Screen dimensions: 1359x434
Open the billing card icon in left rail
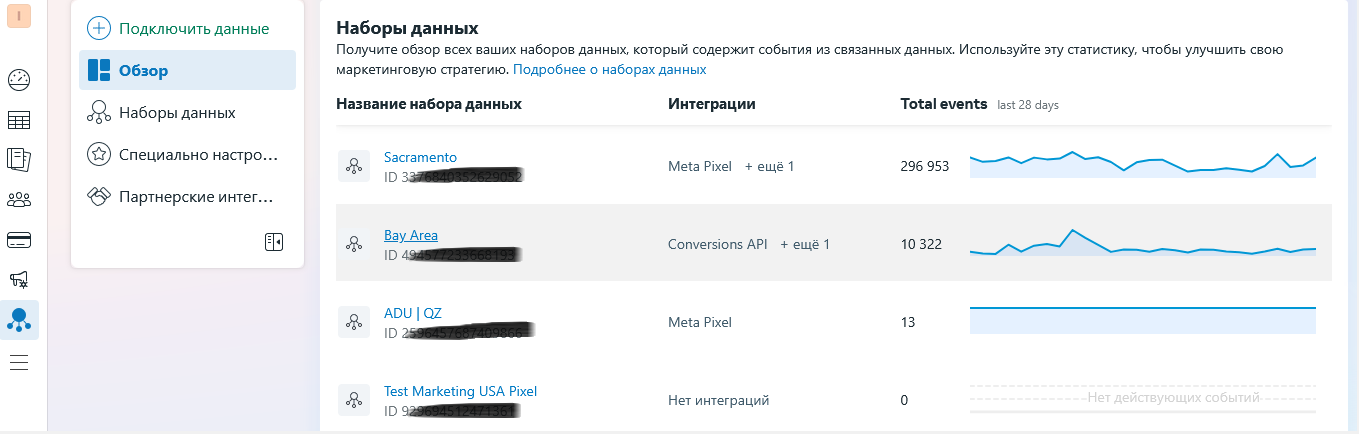pyautogui.click(x=19, y=240)
